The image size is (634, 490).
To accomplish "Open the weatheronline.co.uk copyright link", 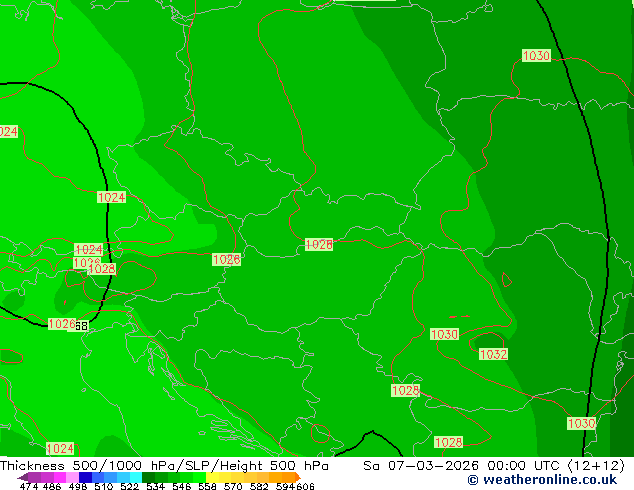I will point(542,480).
